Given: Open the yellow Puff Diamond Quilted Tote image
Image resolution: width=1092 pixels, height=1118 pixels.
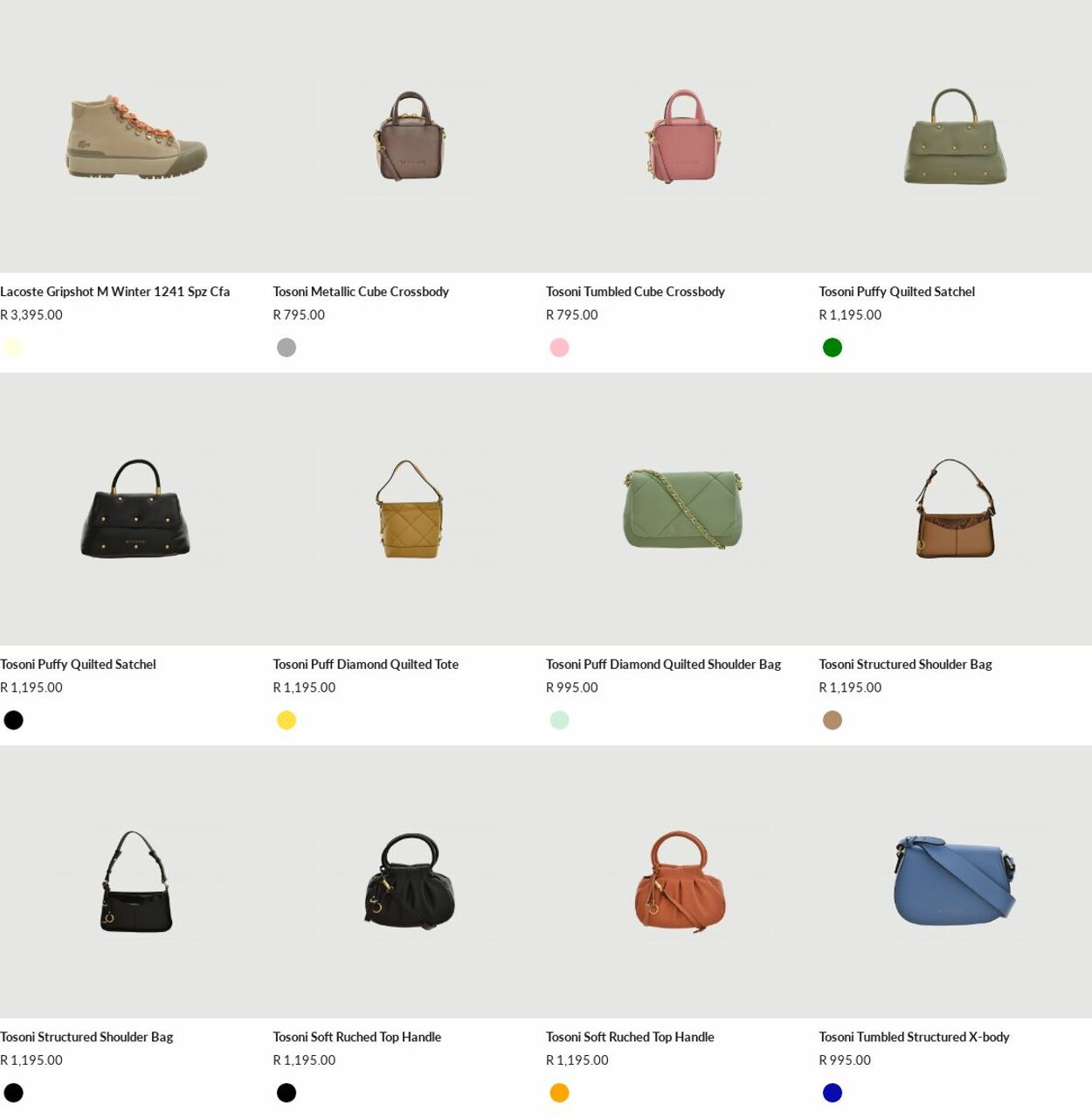Looking at the screenshot, I should [409, 509].
